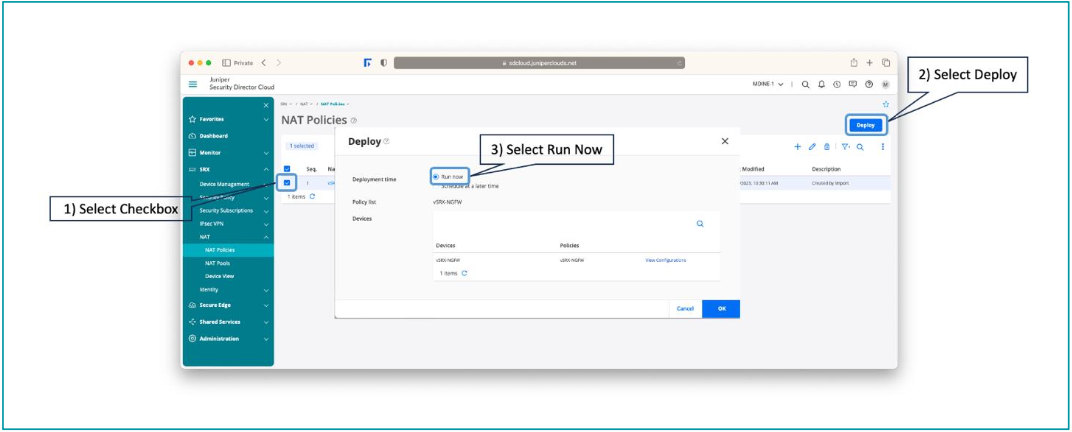Click the hamburger menu icon beside Juniper logo
This screenshot has height=432, width=1072.
pos(193,84)
